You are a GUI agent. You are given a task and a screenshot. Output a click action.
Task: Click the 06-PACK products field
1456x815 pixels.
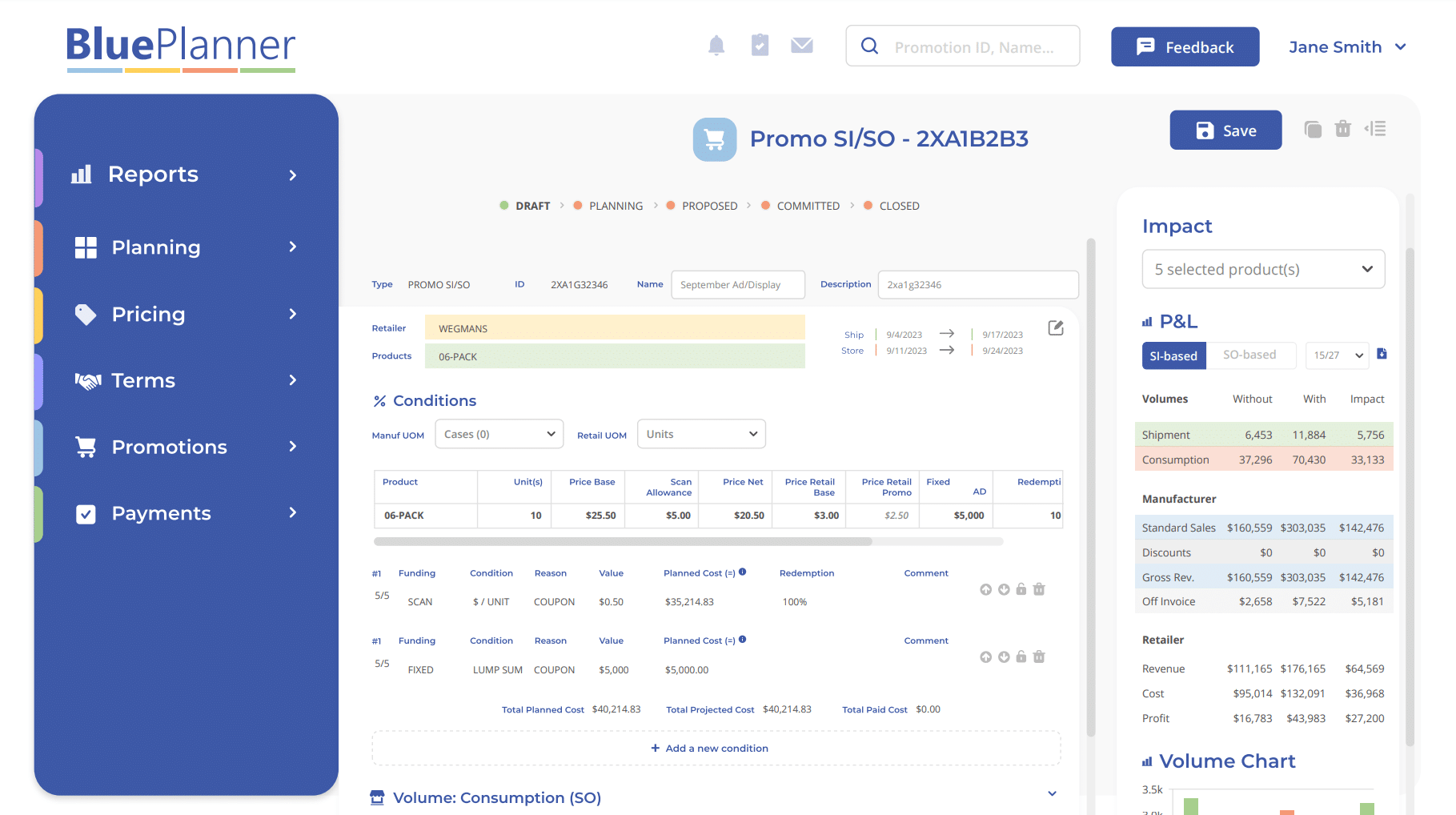(x=615, y=356)
